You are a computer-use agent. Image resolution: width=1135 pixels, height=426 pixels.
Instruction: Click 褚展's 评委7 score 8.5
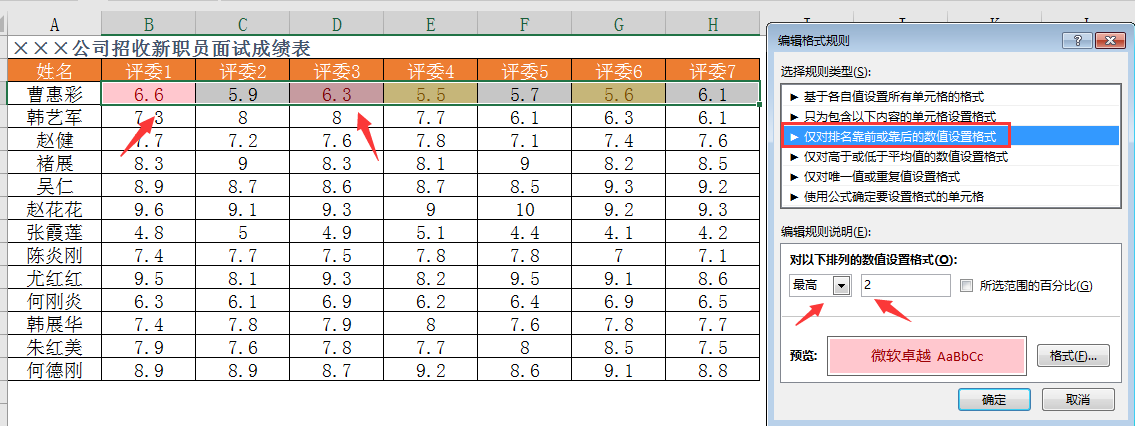(713, 163)
